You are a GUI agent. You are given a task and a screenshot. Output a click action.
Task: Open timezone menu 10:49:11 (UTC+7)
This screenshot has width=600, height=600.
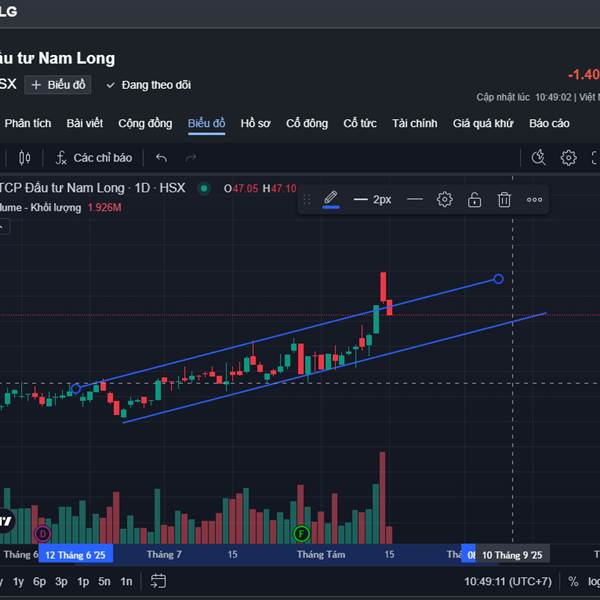click(x=508, y=582)
